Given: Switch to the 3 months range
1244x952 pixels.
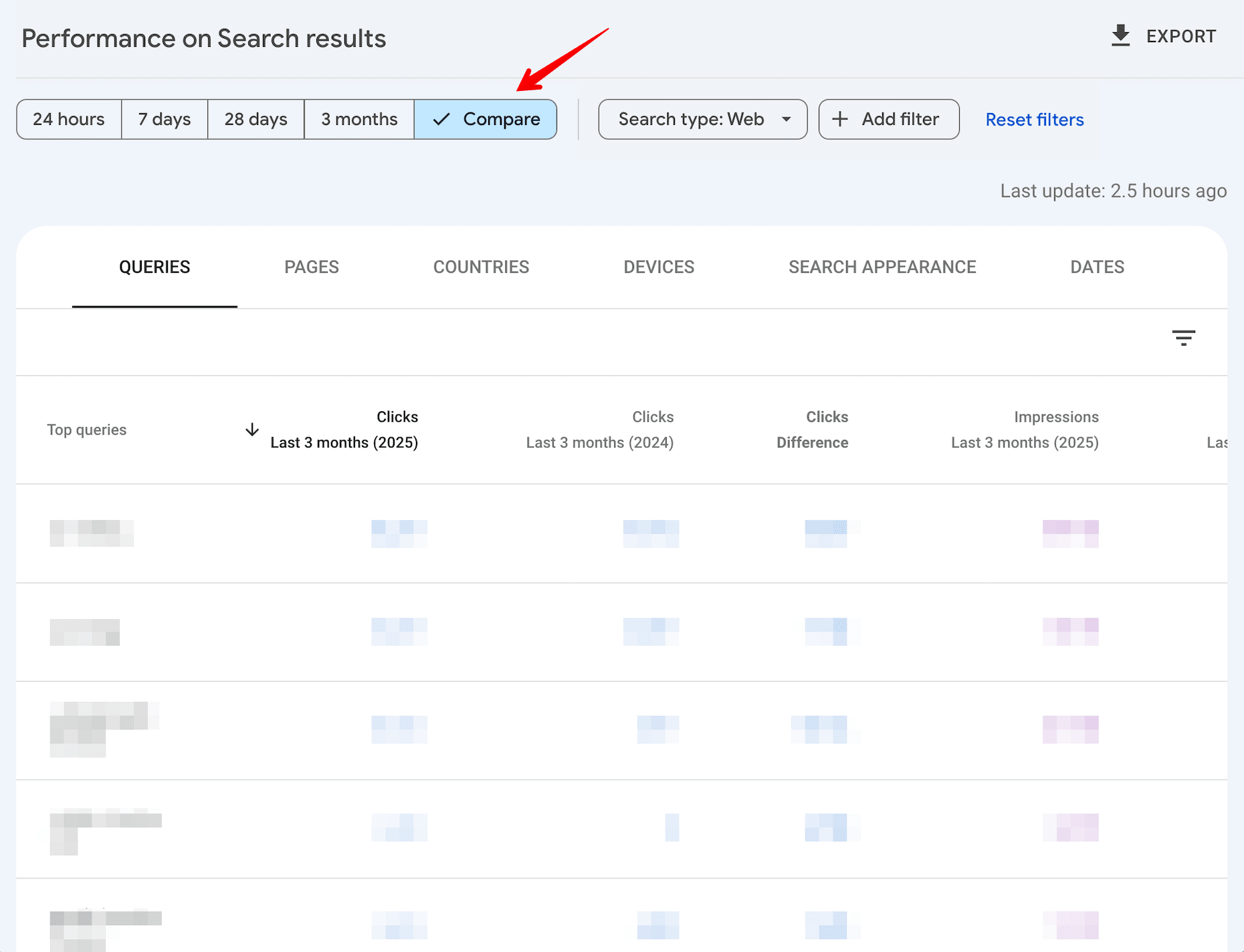Looking at the screenshot, I should coord(358,119).
